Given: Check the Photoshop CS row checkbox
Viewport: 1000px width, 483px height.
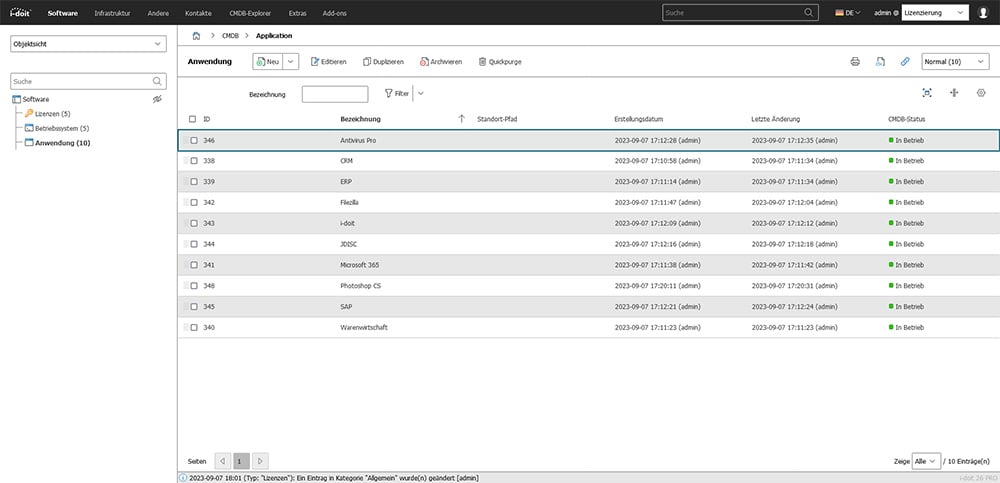Looking at the screenshot, I should (194, 286).
